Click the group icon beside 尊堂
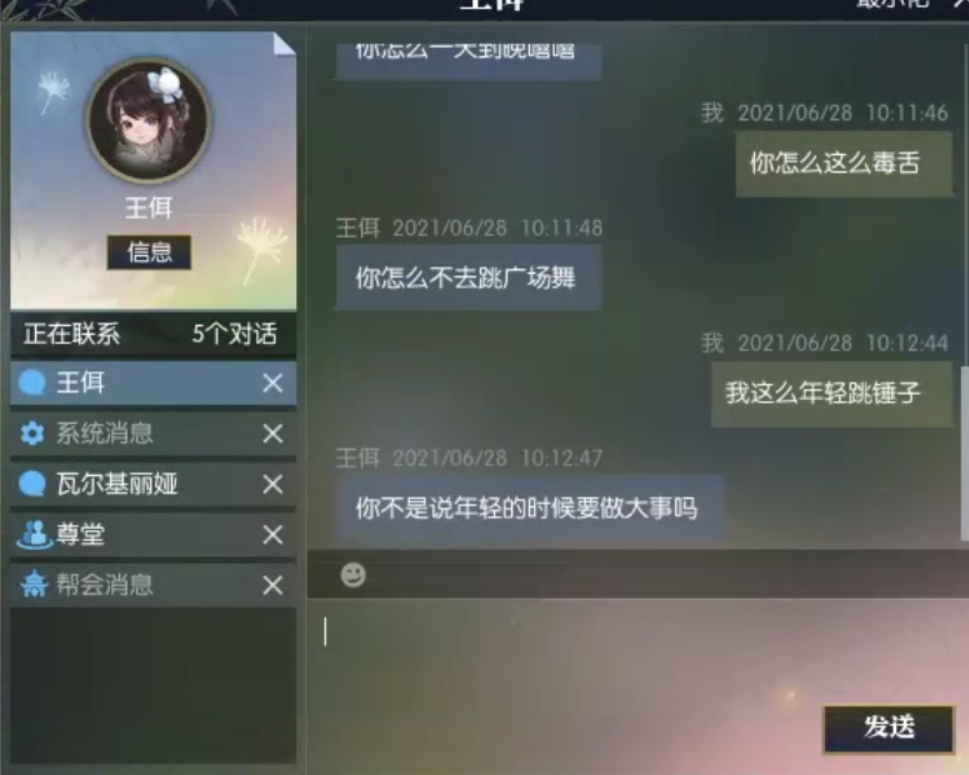Viewport: 969px width, 775px height. [x=34, y=535]
